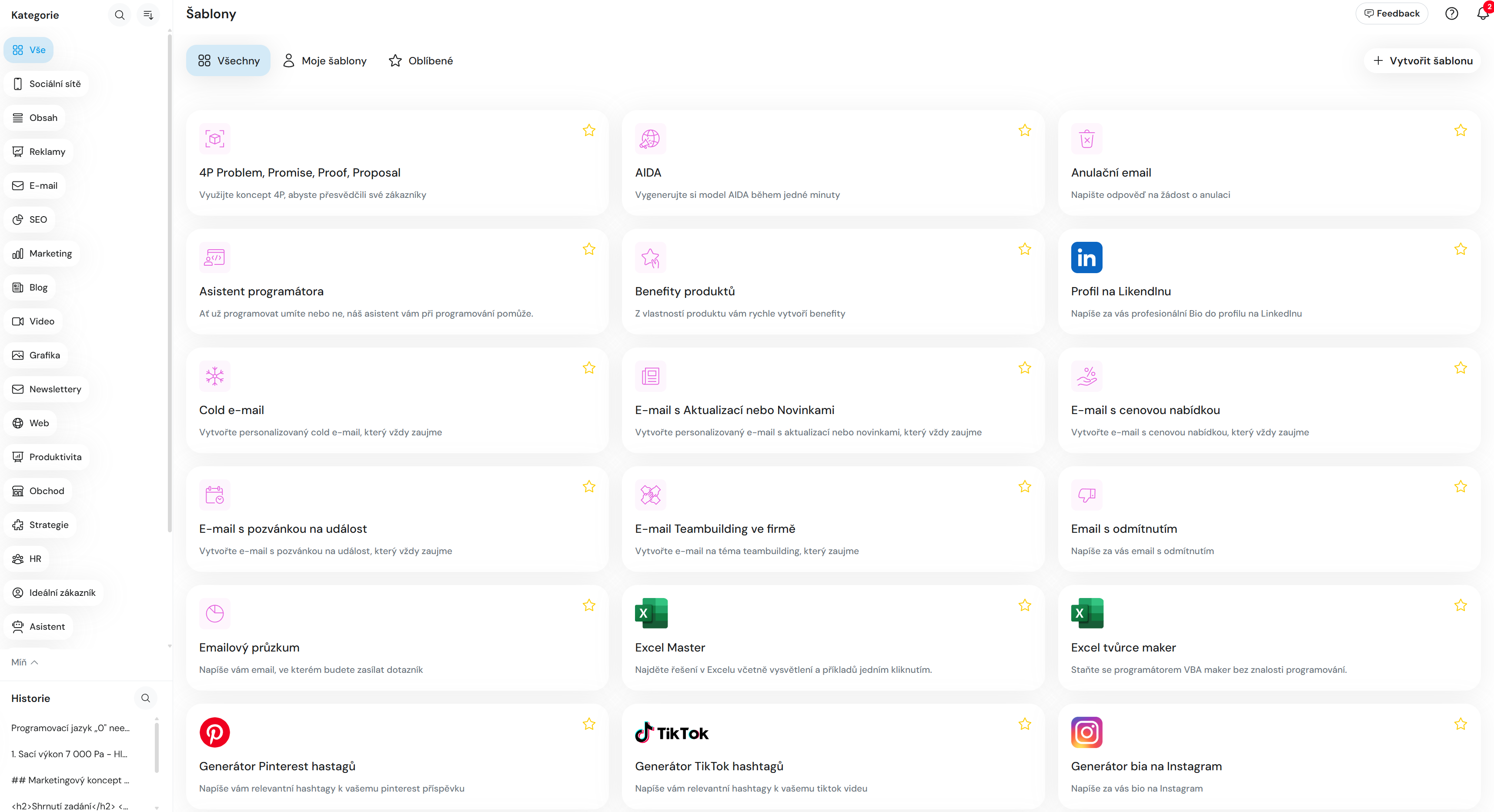The height and width of the screenshot is (812, 1494).
Task: Favorite the 4P Problem, Promise, Proof, Proposal template
Action: coord(588,130)
